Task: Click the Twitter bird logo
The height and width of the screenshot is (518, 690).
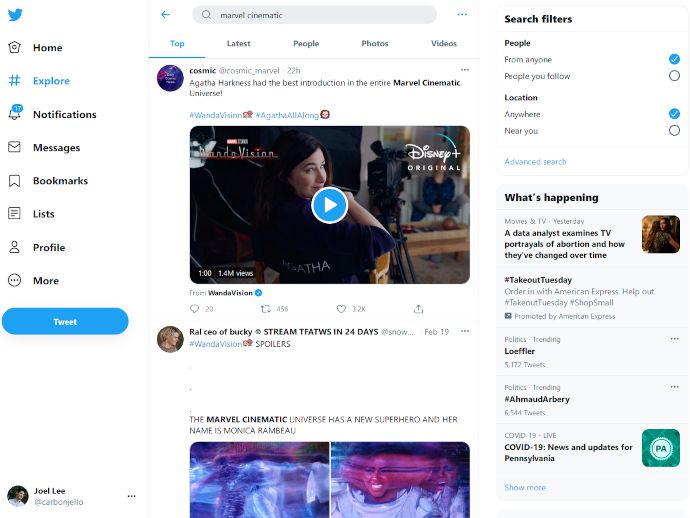Action: (15, 15)
